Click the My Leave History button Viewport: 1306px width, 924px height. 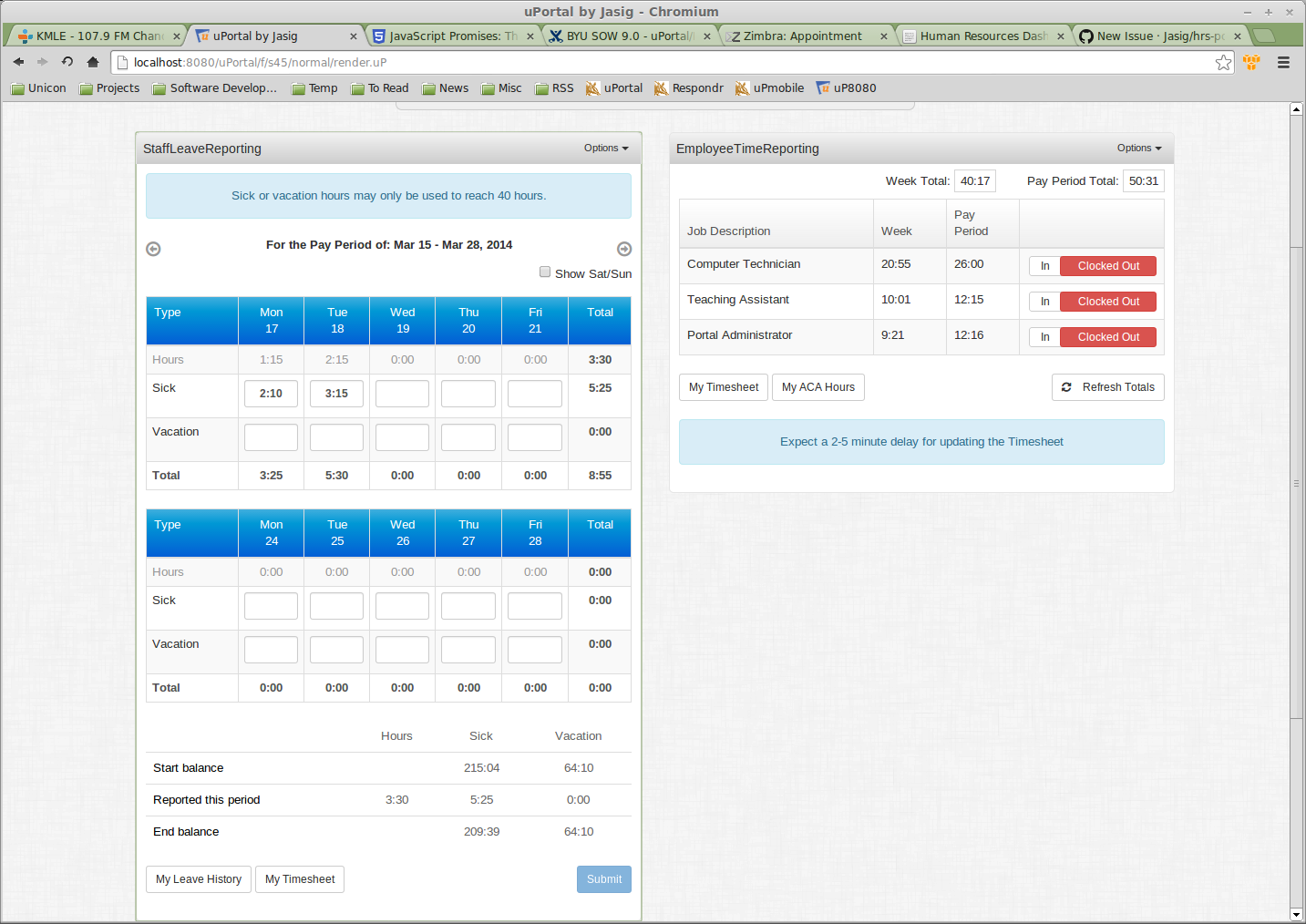click(199, 879)
